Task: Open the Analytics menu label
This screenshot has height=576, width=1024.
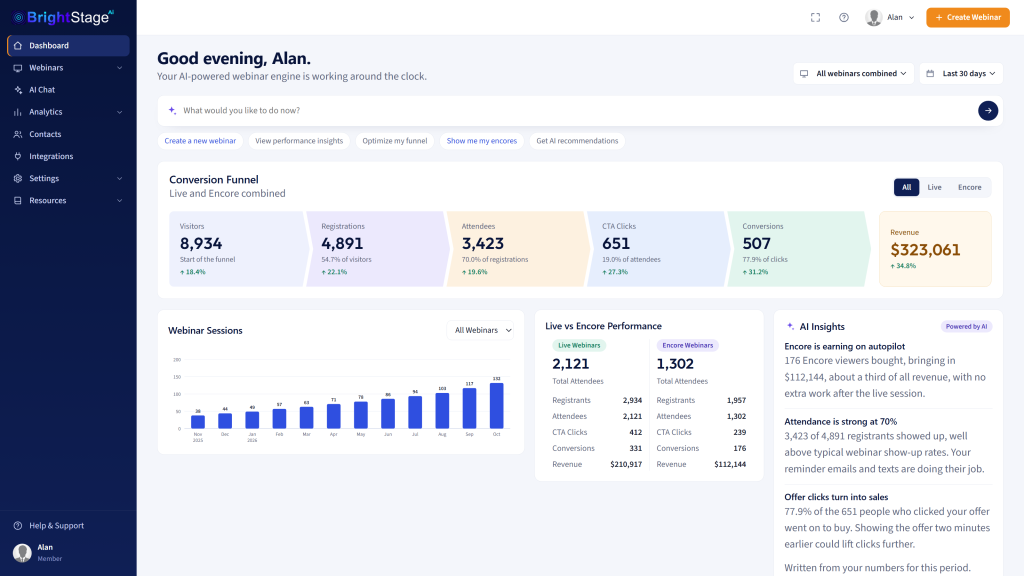Action: point(46,112)
